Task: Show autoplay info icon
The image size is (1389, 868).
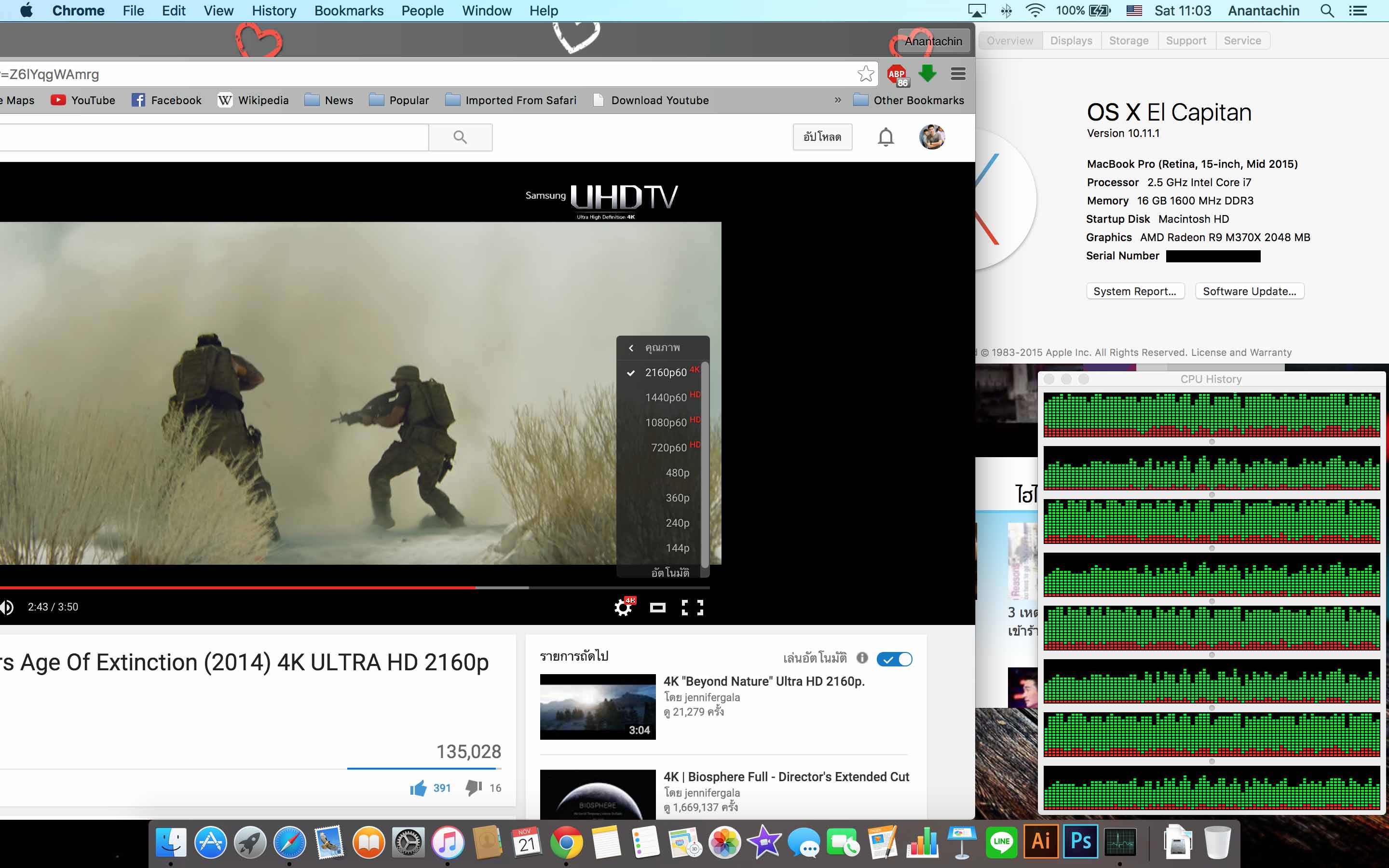Action: click(x=862, y=658)
